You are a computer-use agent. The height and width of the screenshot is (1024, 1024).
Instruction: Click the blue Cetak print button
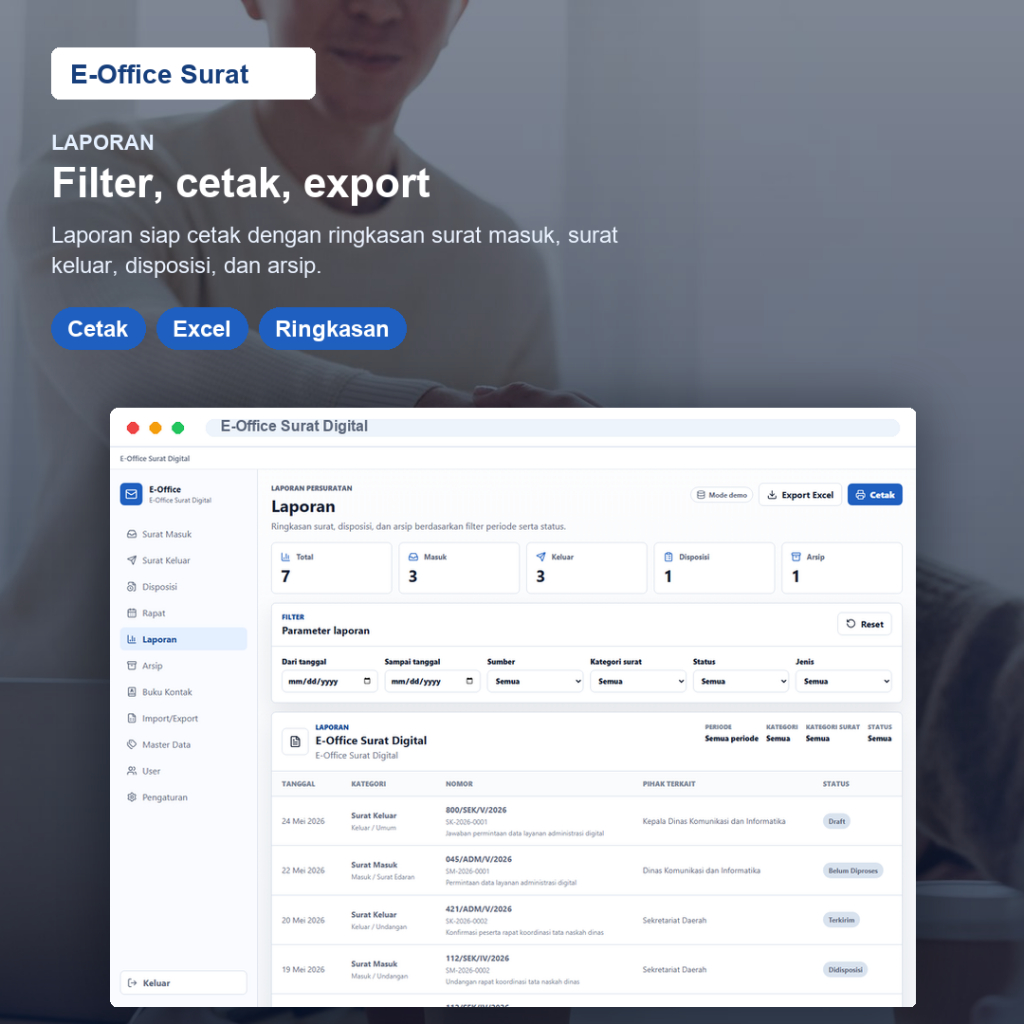[875, 495]
